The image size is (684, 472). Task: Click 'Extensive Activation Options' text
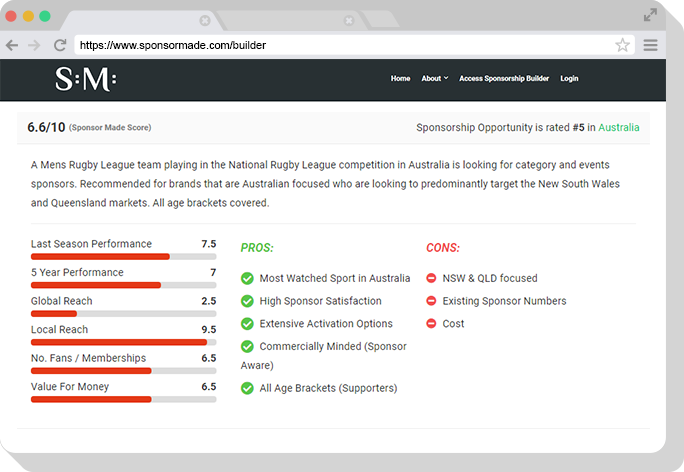coord(326,324)
